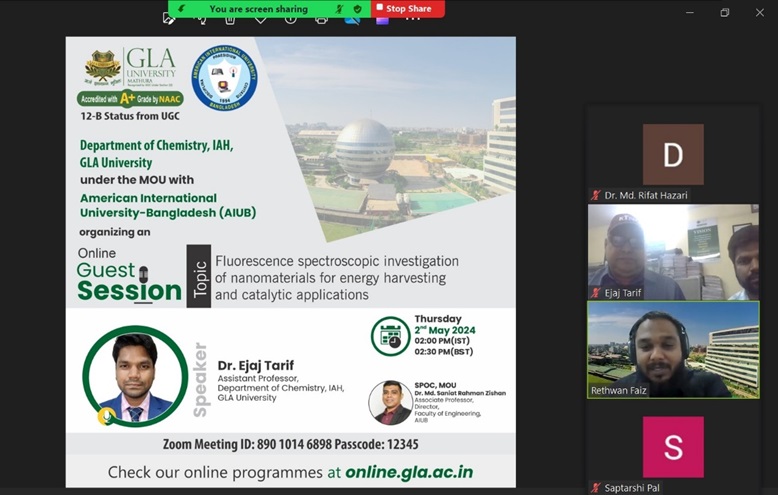778x495 pixels.
Task: Open the green security shield icon
Action: tap(358, 9)
